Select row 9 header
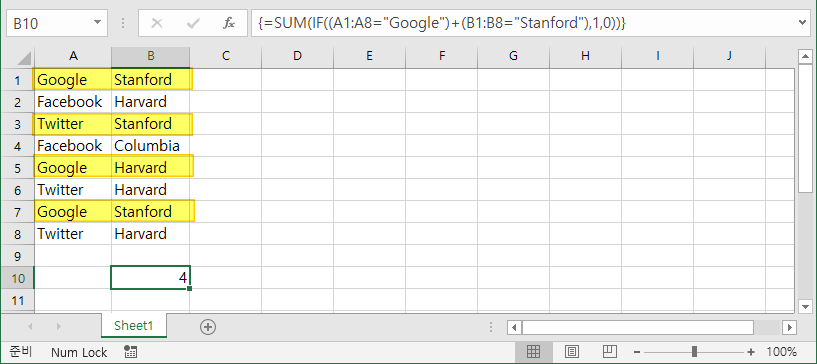 (18, 256)
